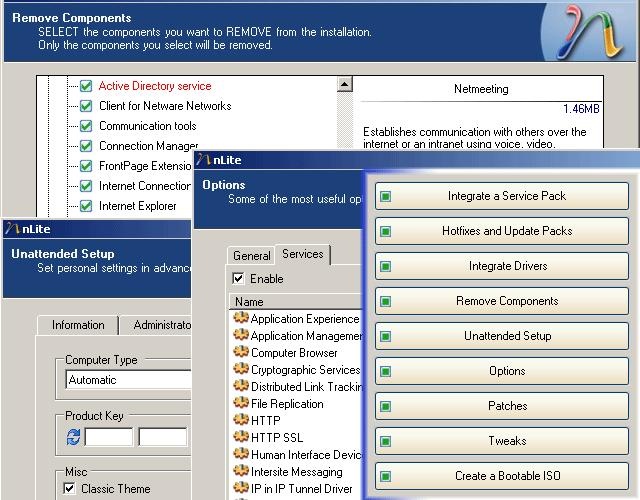
Task: Uncheck the Active Directory service checkbox
Action: point(86,86)
